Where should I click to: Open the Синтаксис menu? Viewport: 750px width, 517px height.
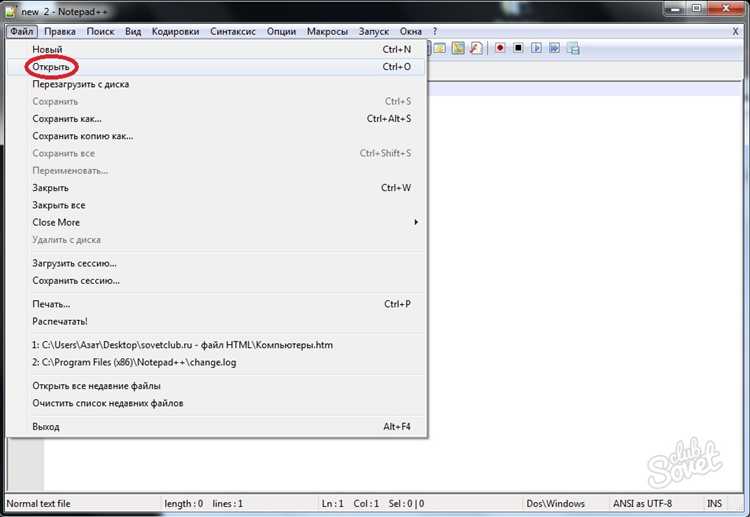point(233,32)
